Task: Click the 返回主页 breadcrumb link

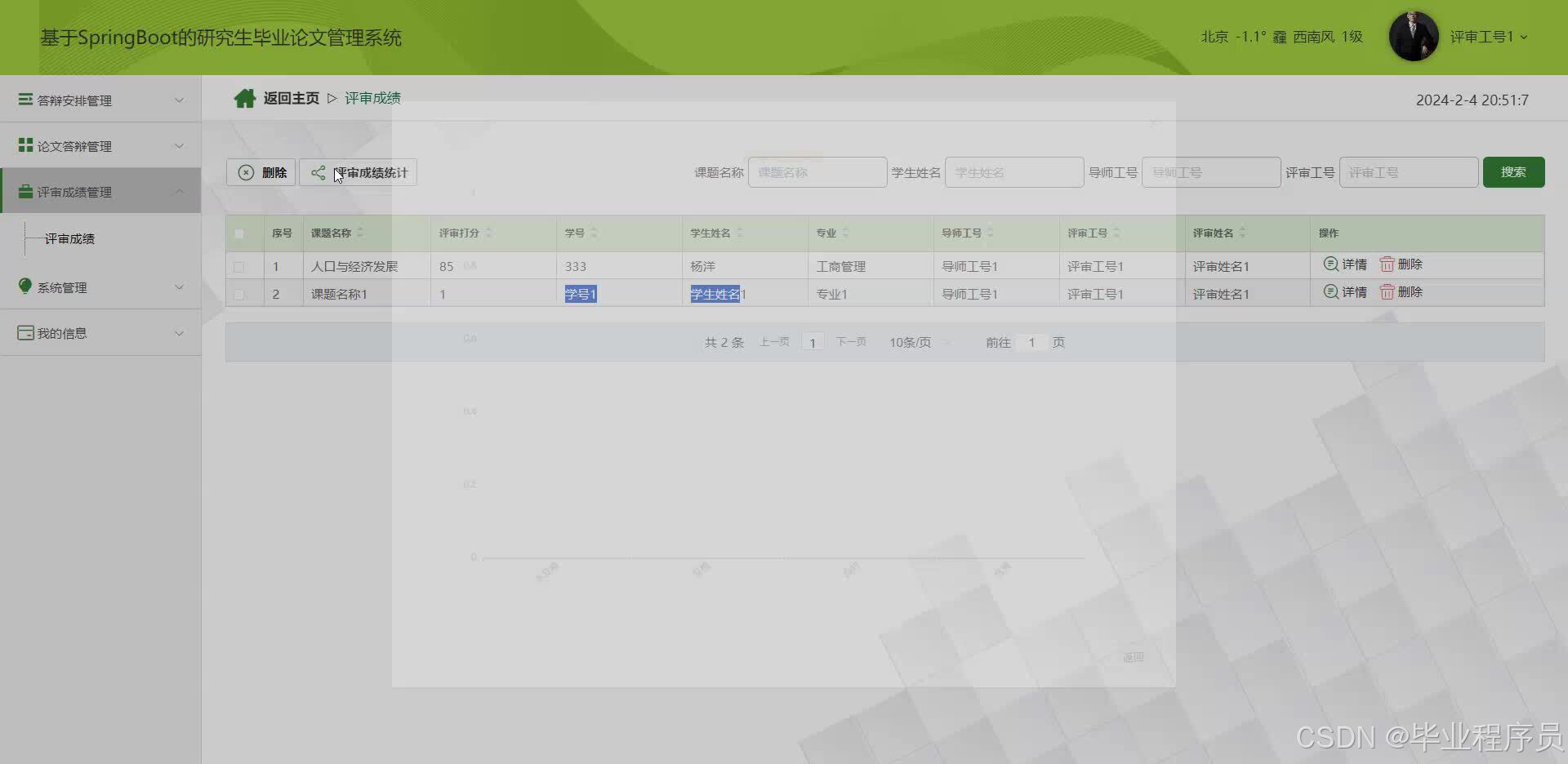Action: click(291, 98)
